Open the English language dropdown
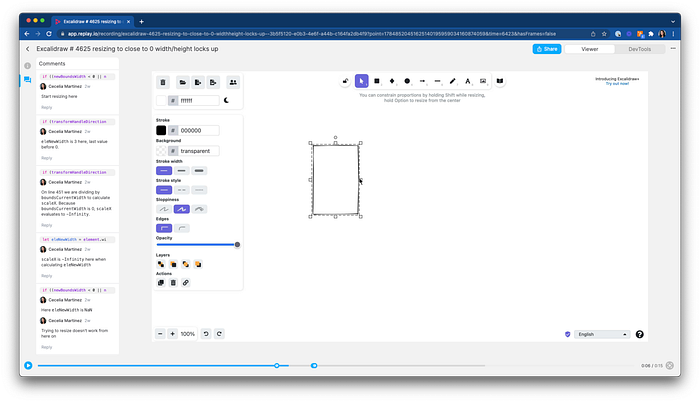The image size is (700, 402). tap(602, 334)
